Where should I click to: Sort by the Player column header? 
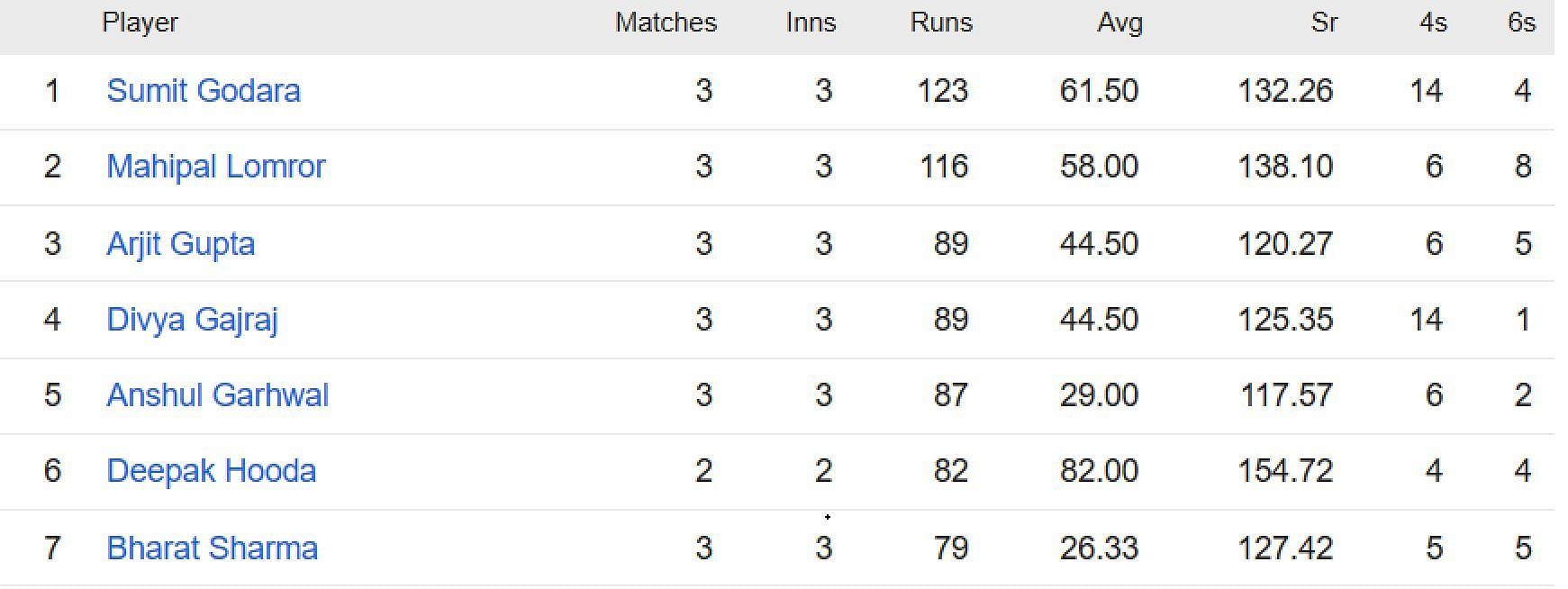140,23
